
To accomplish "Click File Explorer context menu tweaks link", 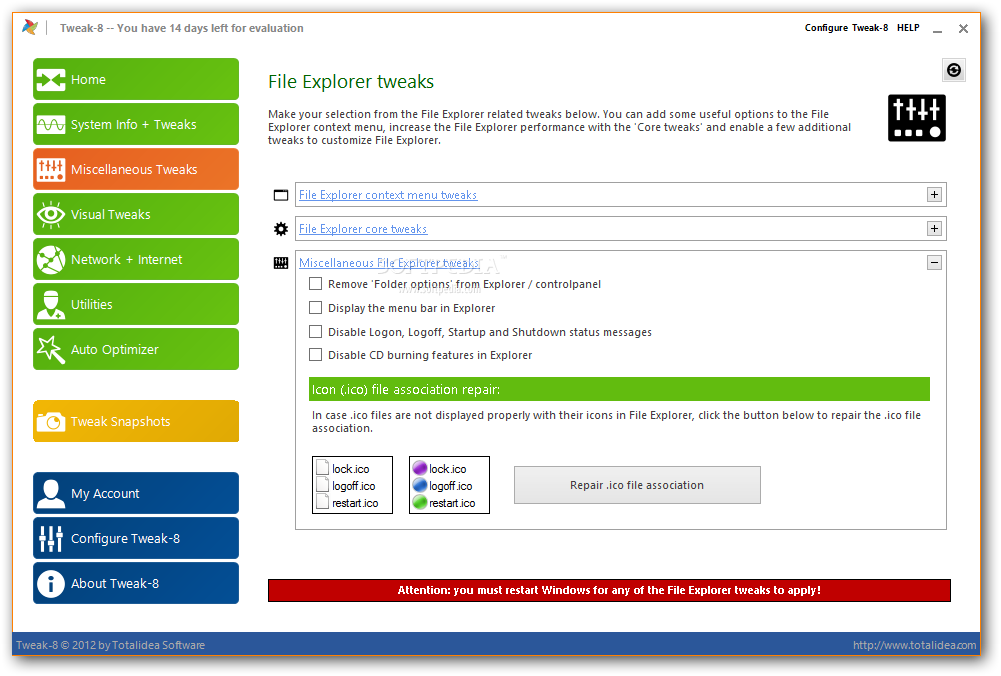I will [x=388, y=195].
